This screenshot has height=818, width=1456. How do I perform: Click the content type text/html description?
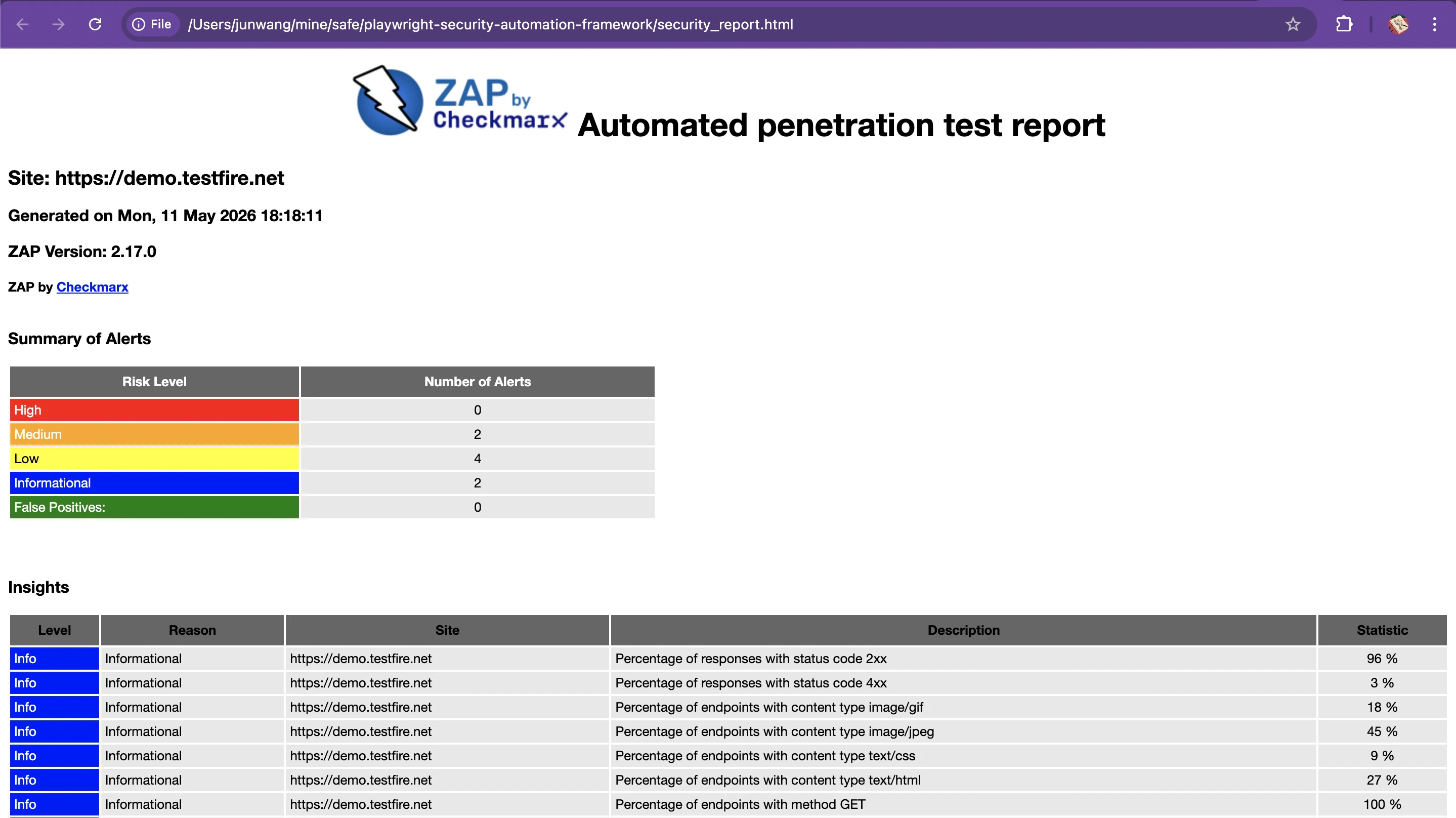pyautogui.click(x=767, y=780)
